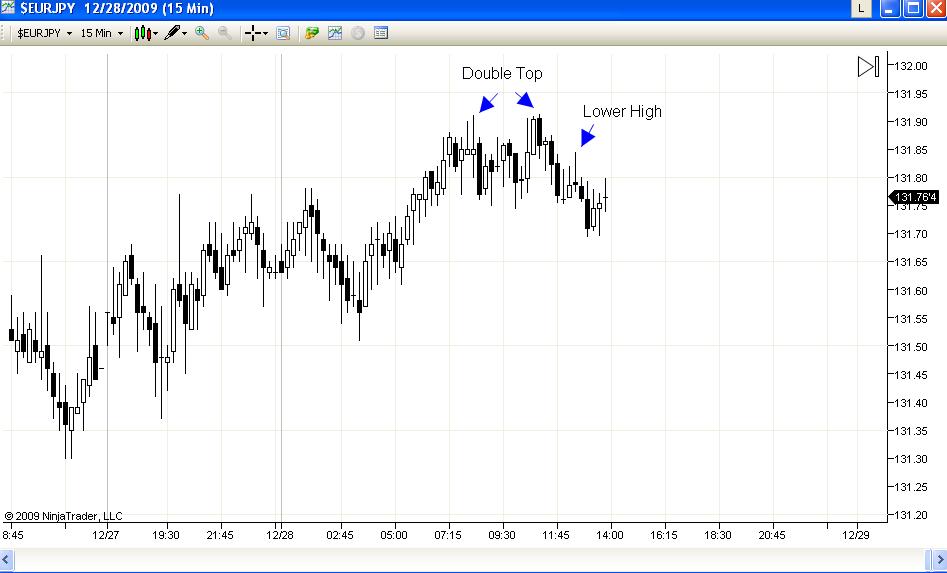Click the 09:30 time axis label
The width and height of the screenshot is (947, 573).
click(502, 535)
